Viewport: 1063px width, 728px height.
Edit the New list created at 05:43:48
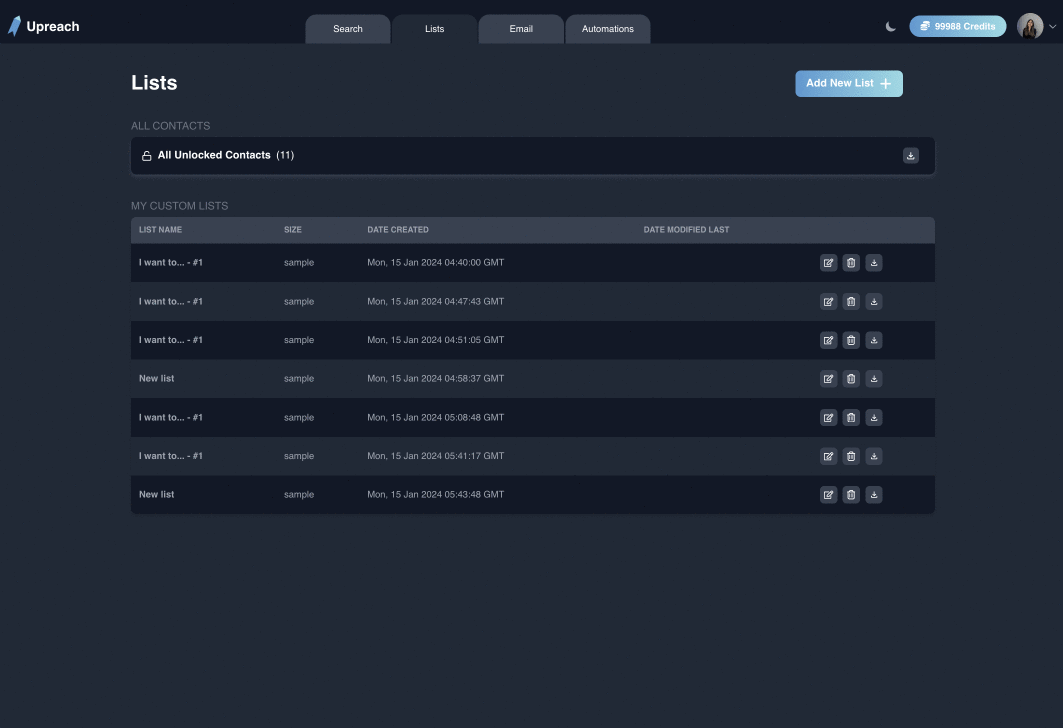828,495
